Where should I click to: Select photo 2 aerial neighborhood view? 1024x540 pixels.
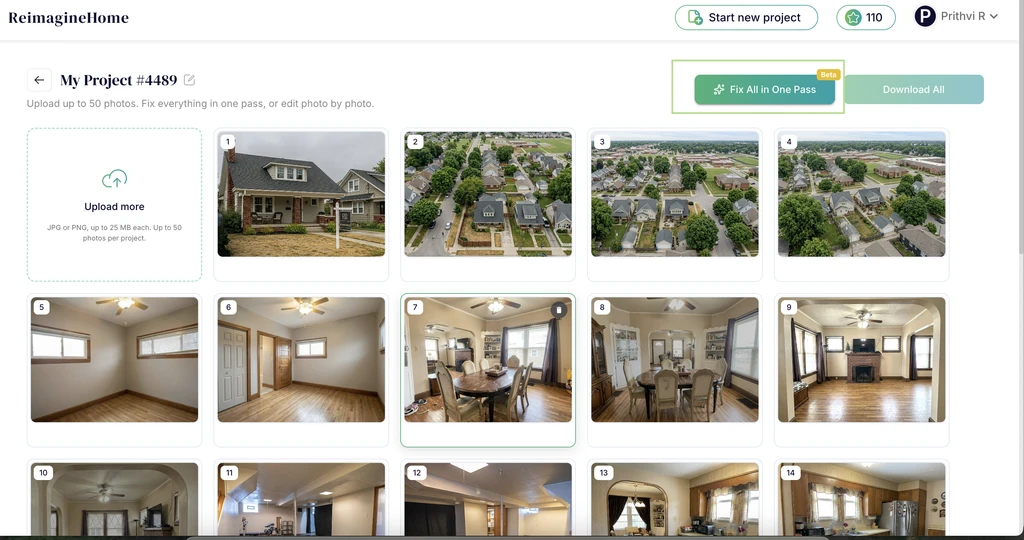[488, 194]
